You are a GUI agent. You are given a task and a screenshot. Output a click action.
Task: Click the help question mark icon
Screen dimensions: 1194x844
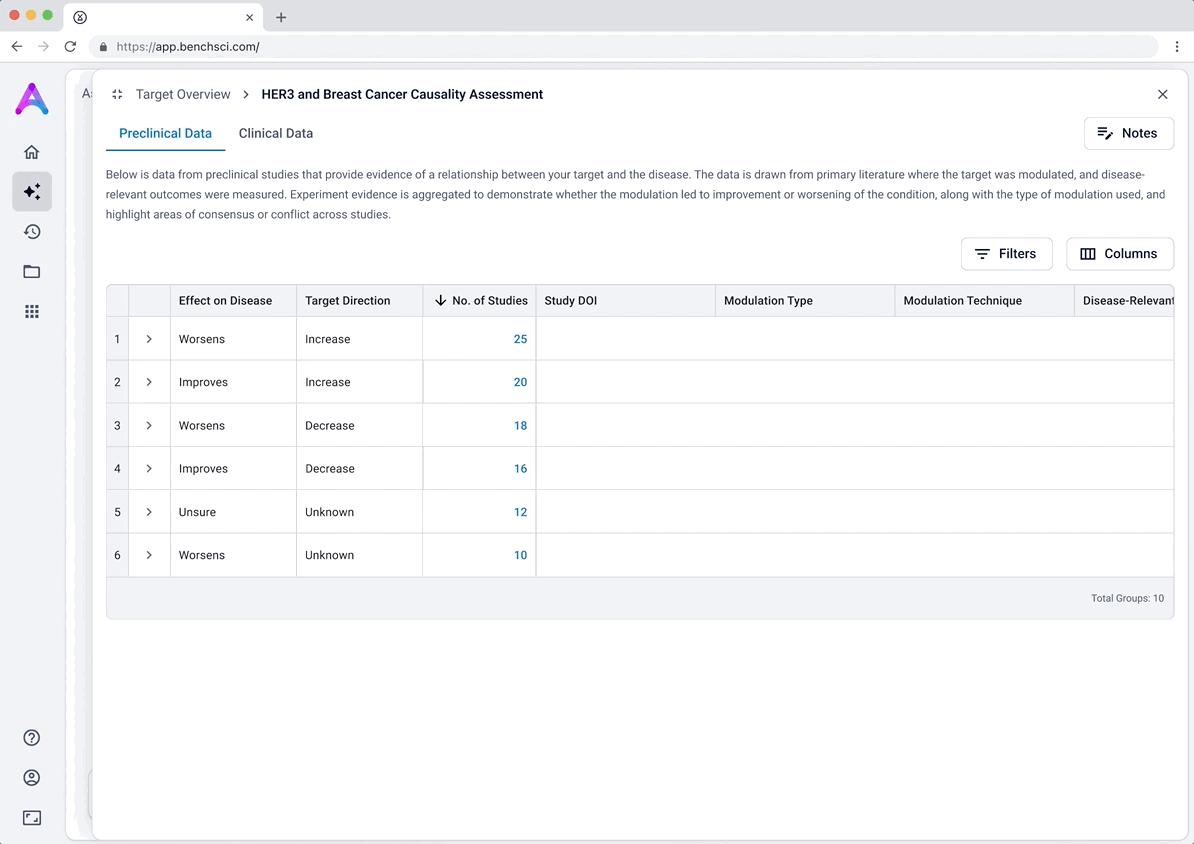(31, 737)
